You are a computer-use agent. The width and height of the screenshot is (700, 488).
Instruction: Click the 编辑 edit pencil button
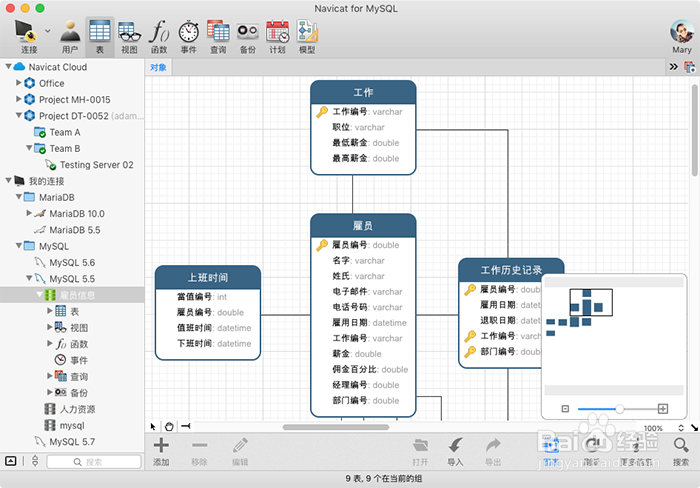coord(240,451)
